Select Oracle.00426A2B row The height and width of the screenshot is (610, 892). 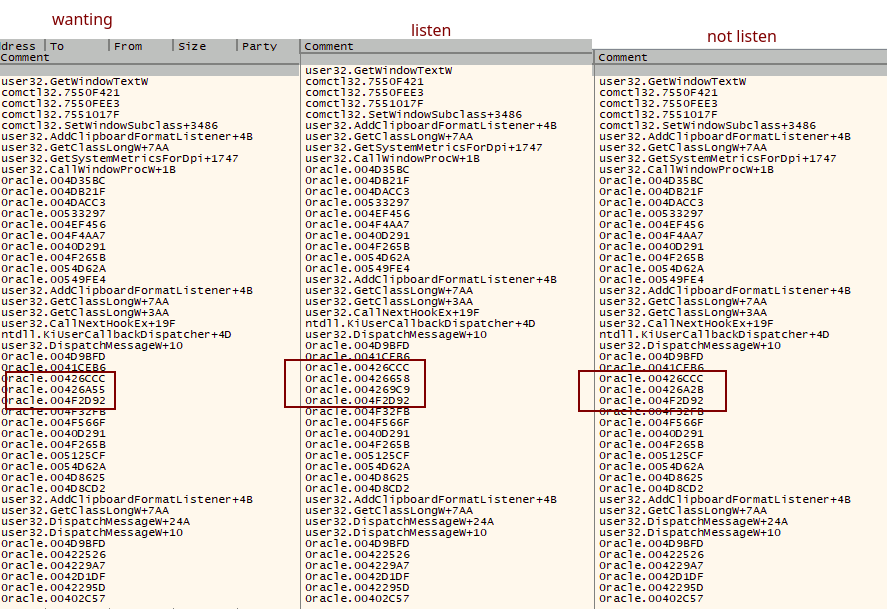[651, 389]
